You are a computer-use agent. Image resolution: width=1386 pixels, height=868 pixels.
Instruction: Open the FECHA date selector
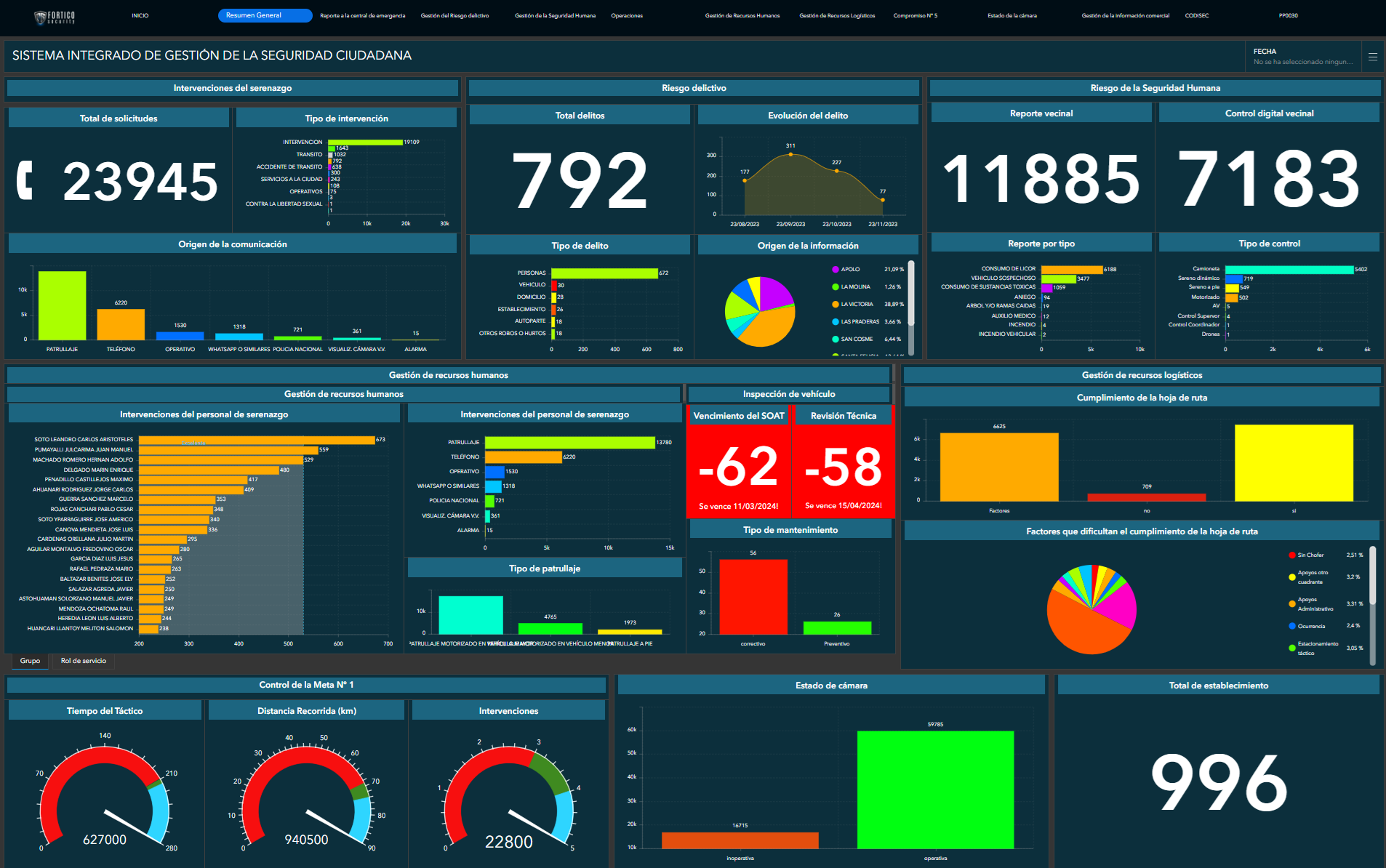1302,57
